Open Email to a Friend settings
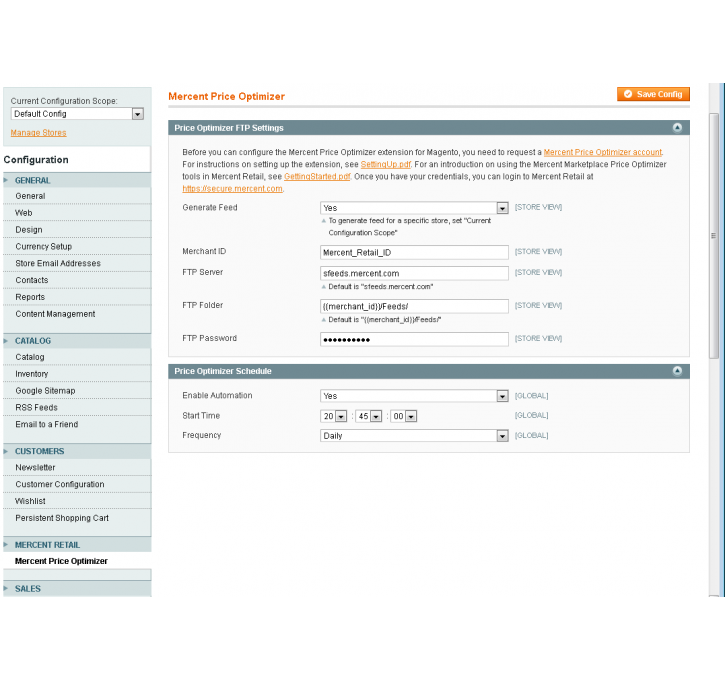The image size is (725, 680). 77,424
